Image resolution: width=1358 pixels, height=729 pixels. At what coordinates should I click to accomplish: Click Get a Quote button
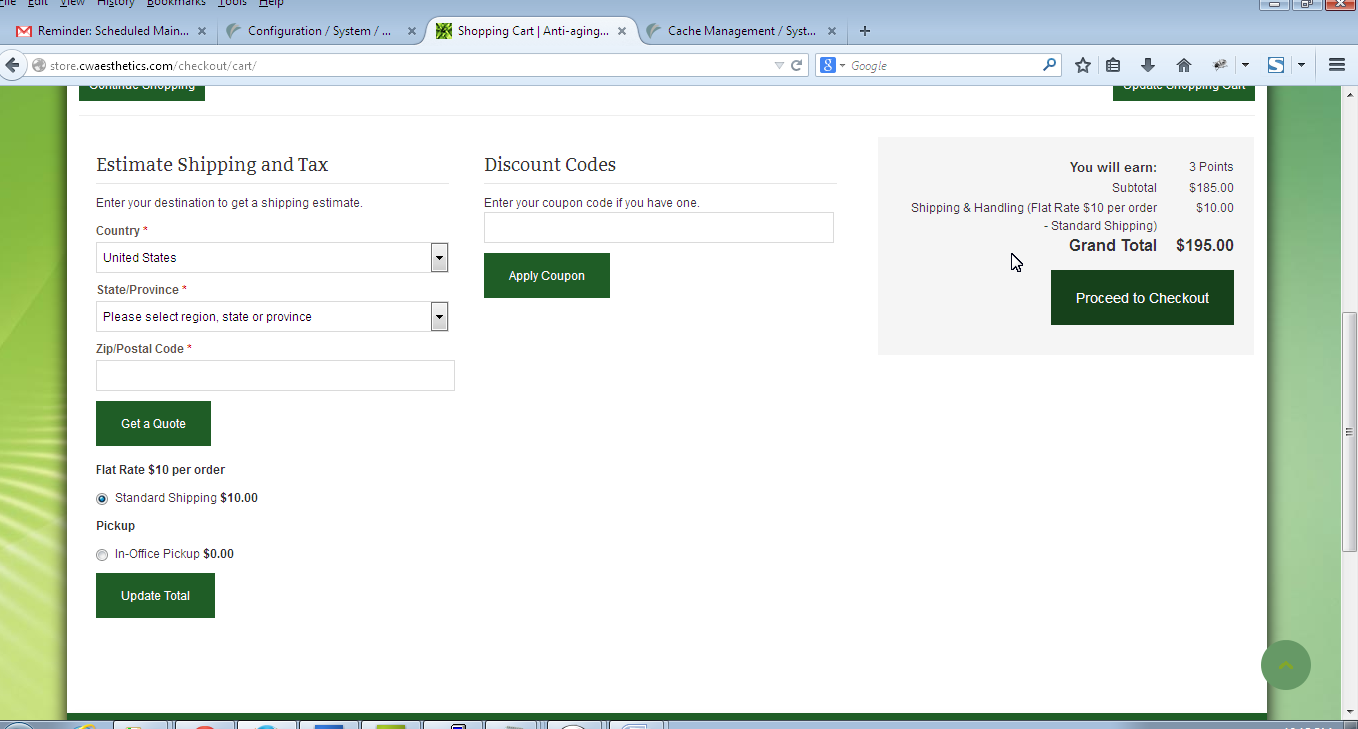click(x=153, y=424)
